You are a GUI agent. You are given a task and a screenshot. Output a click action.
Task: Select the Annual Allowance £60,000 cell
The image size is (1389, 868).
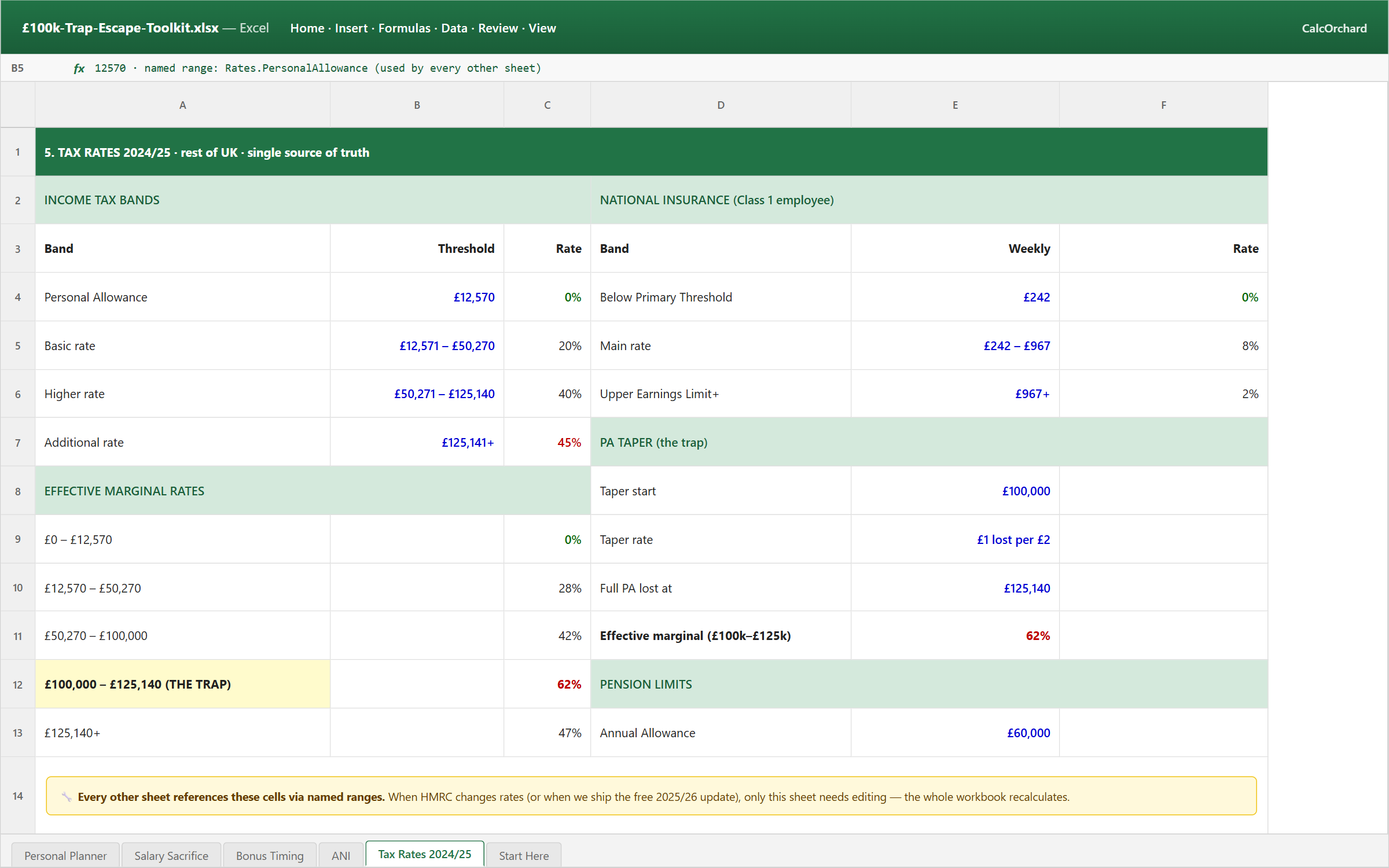[955, 733]
